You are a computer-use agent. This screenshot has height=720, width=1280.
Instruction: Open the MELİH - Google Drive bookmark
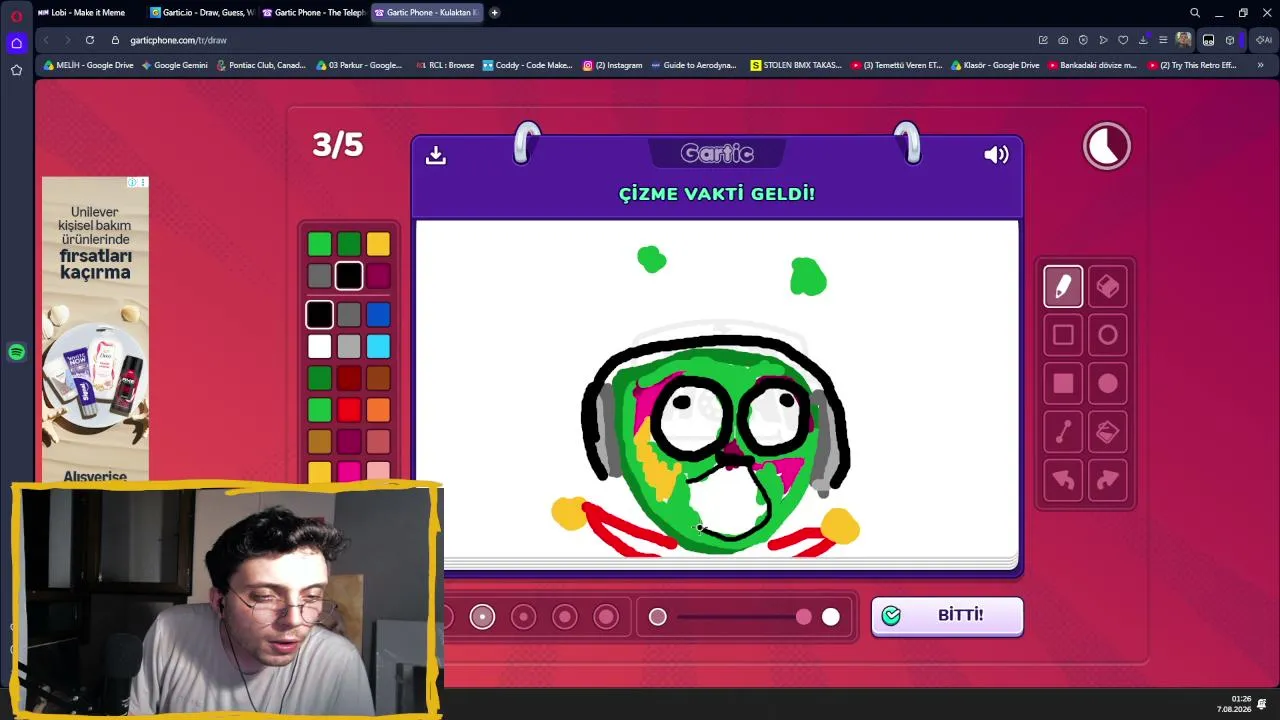88,65
